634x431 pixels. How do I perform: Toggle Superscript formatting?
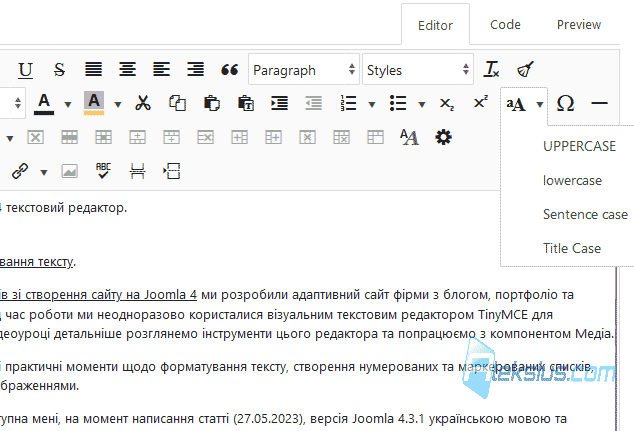pyautogui.click(x=481, y=102)
